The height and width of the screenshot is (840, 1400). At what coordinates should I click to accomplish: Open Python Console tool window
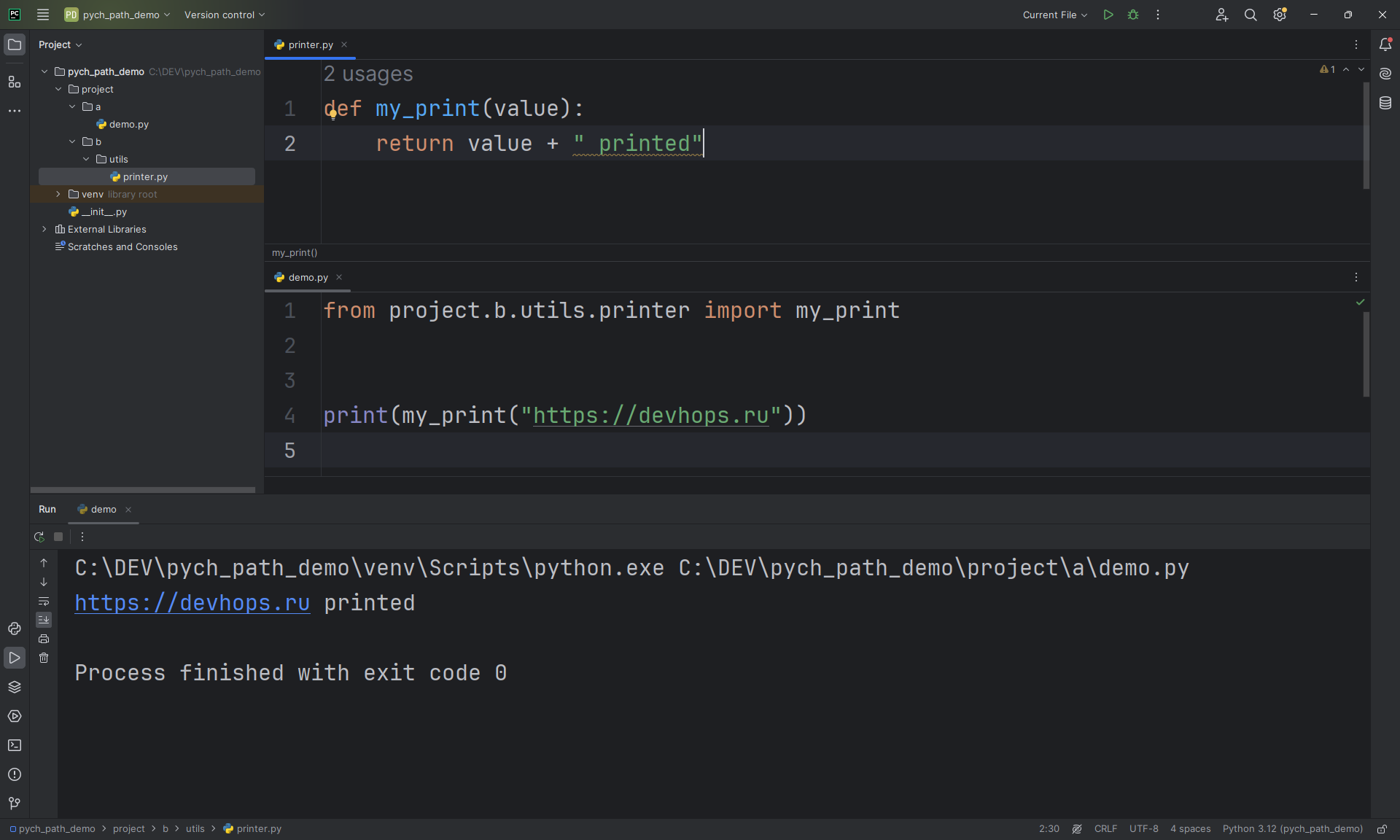[15, 629]
